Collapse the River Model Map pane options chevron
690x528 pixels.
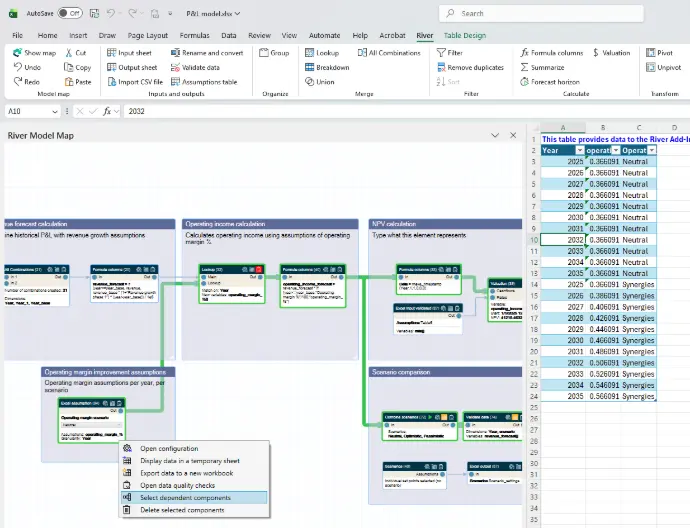pyautogui.click(x=495, y=135)
